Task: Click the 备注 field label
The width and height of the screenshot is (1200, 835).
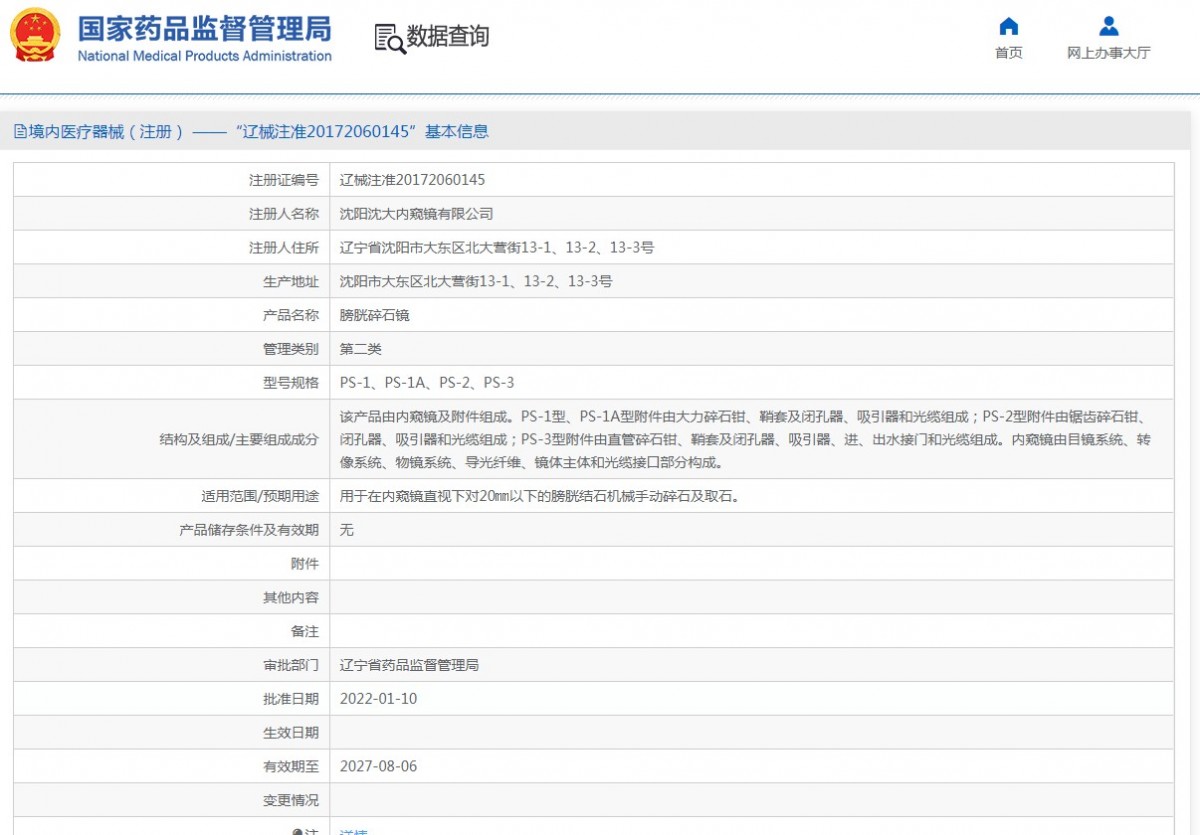Action: click(305, 631)
